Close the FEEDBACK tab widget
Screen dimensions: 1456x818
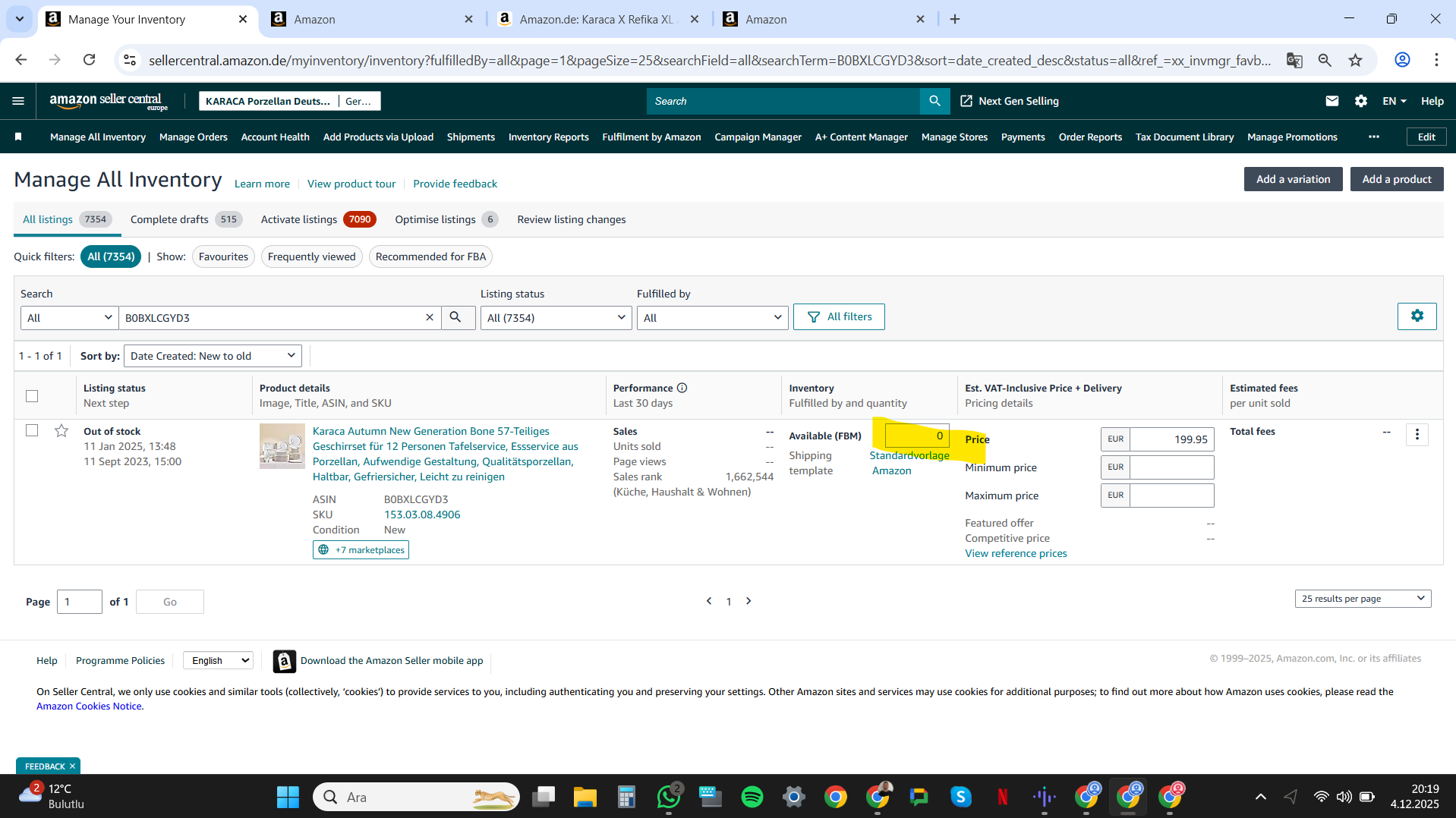72,766
